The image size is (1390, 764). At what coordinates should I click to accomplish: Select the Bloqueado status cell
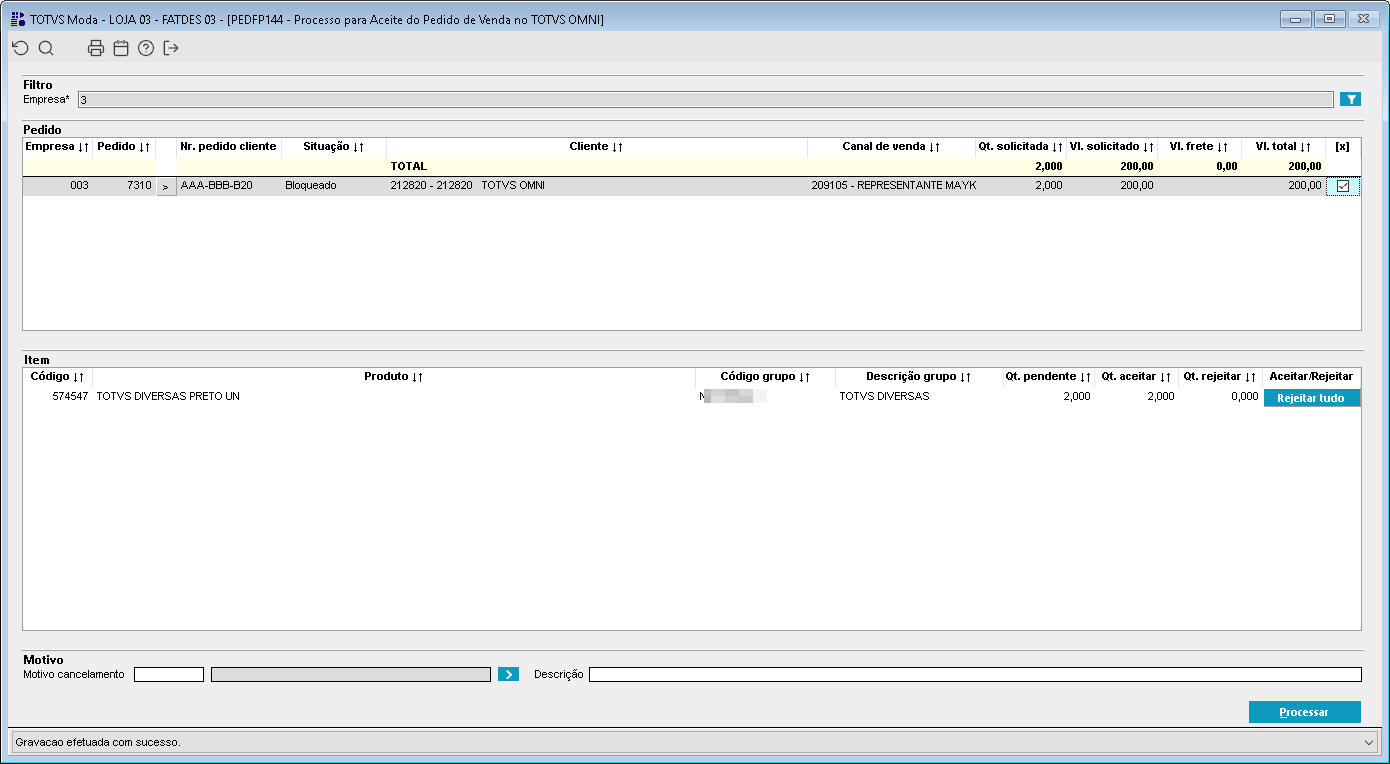coord(333,186)
